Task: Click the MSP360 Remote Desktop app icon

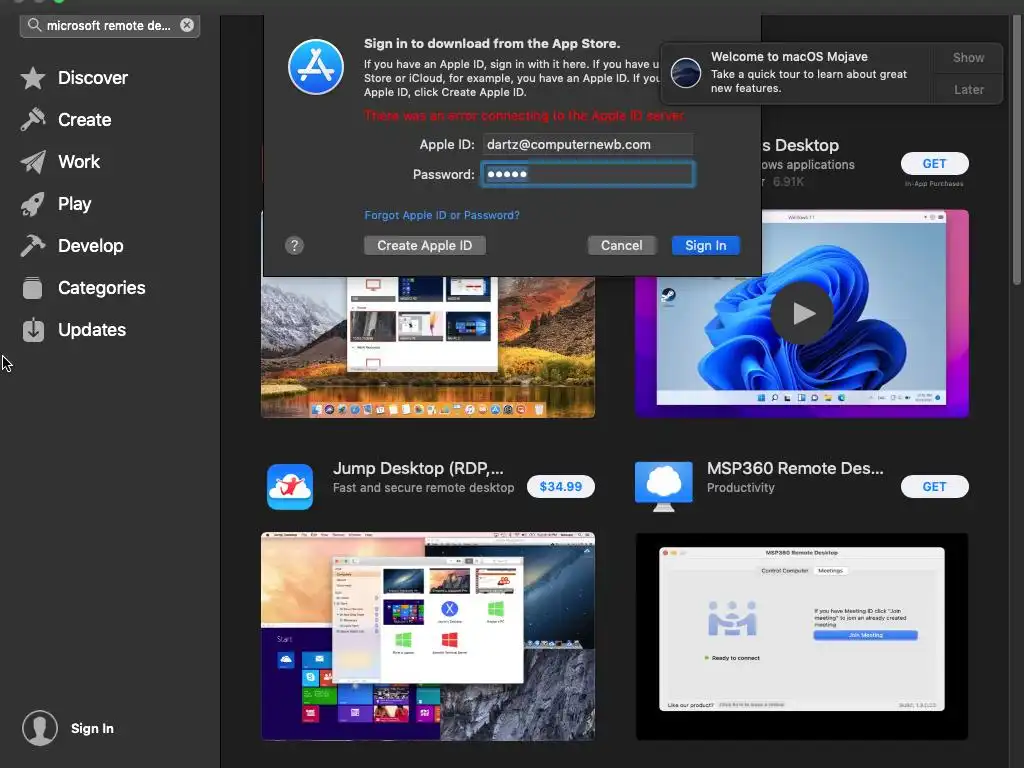Action: pyautogui.click(x=664, y=487)
